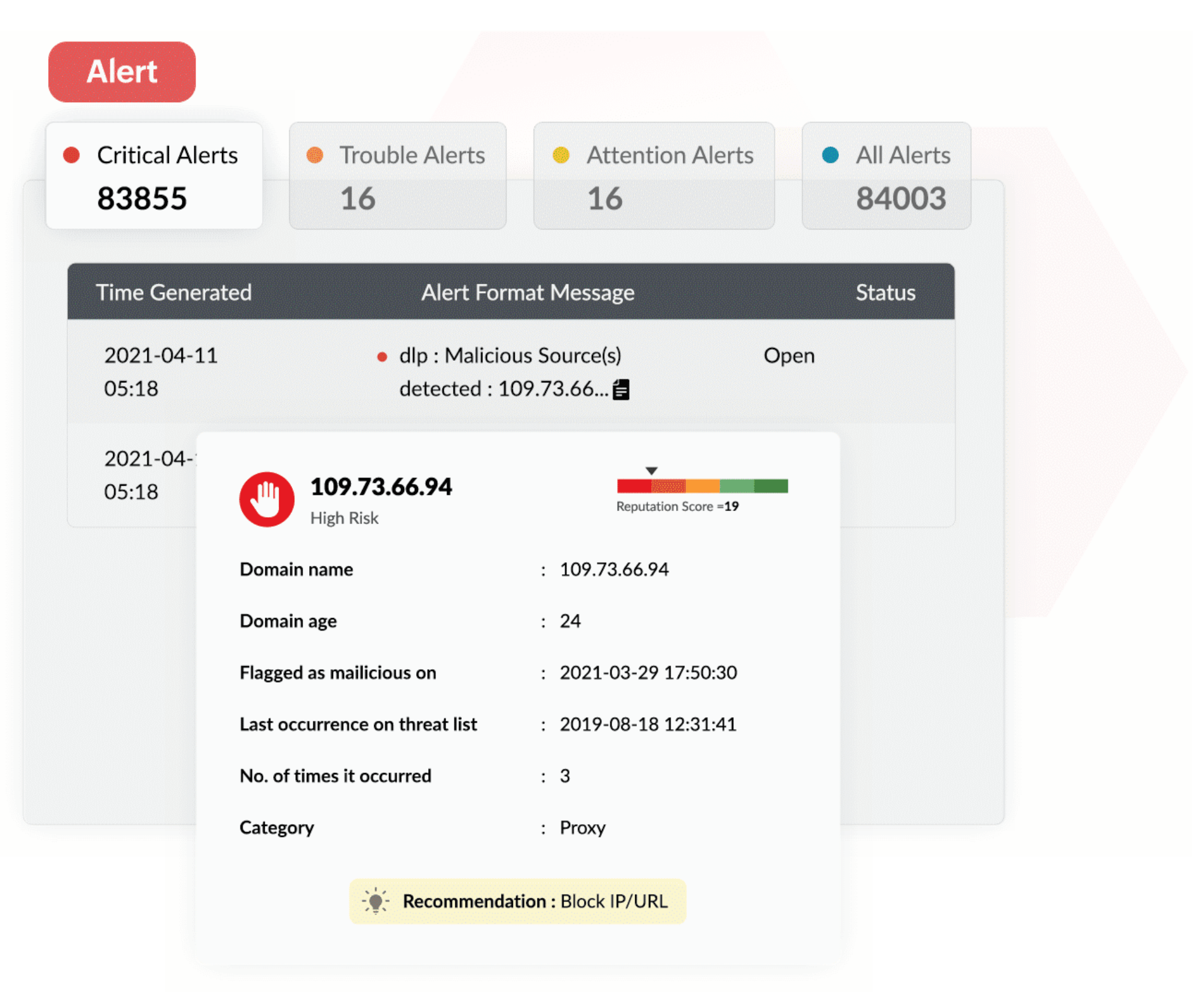Click the first row 2021-04-11 05:18 timestamp
Screen dimensions: 1204x992
click(161, 372)
